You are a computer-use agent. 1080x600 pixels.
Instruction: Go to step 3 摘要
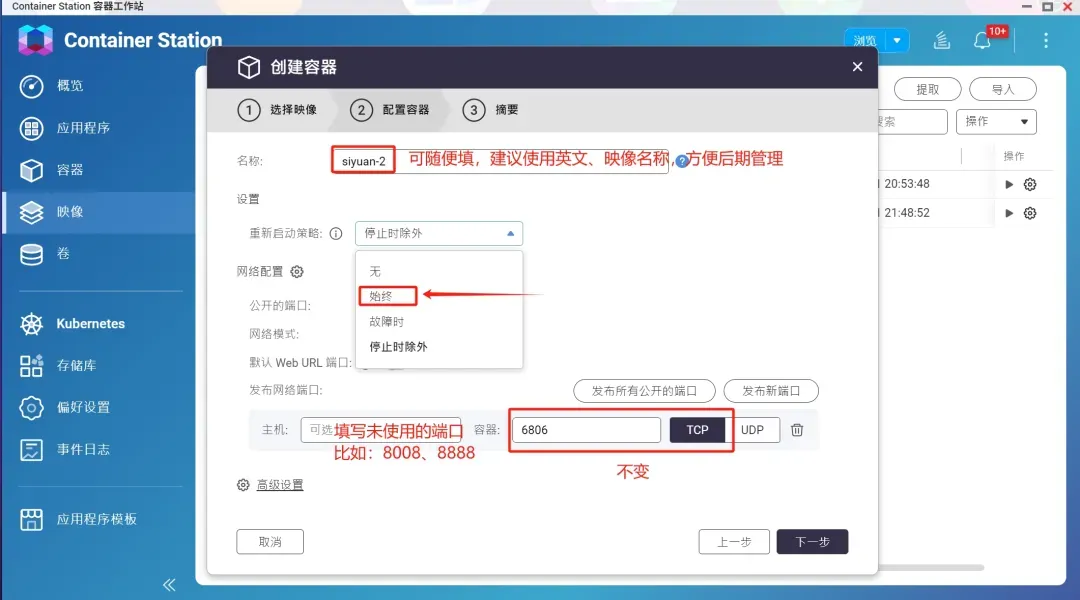(x=490, y=110)
